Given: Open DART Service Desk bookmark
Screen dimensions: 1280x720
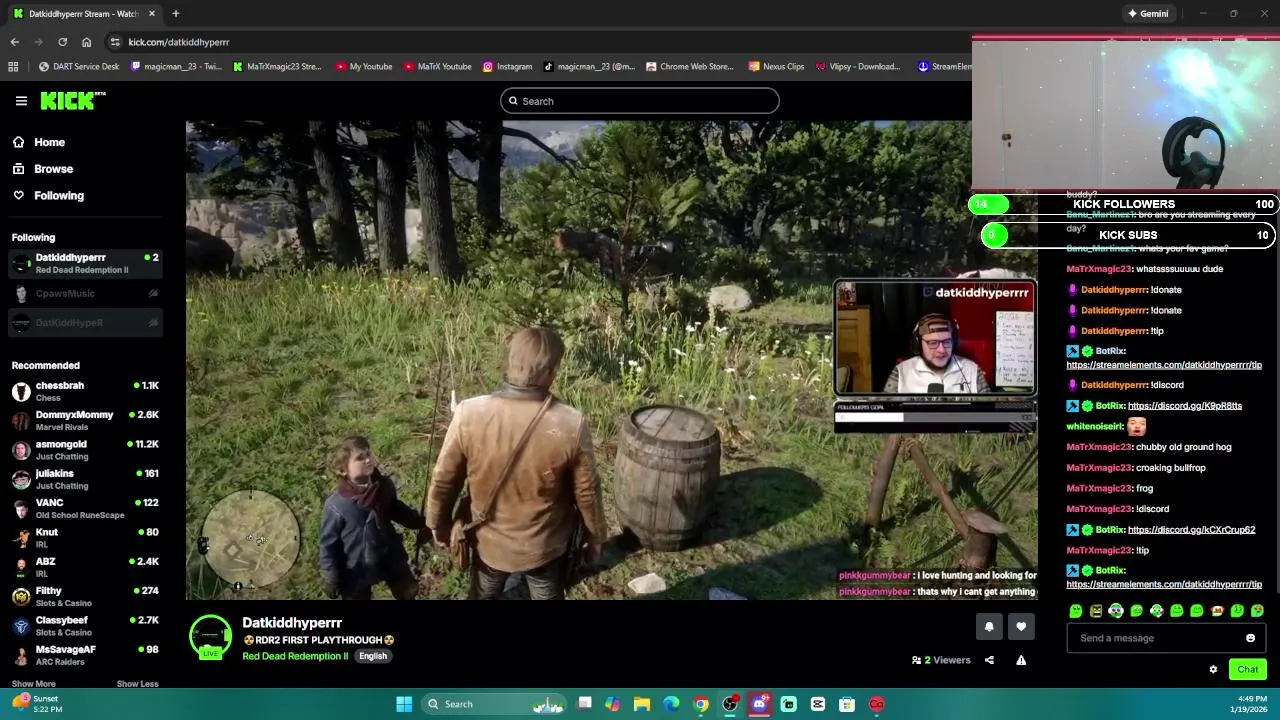Looking at the screenshot, I should pyautogui.click(x=78, y=67).
